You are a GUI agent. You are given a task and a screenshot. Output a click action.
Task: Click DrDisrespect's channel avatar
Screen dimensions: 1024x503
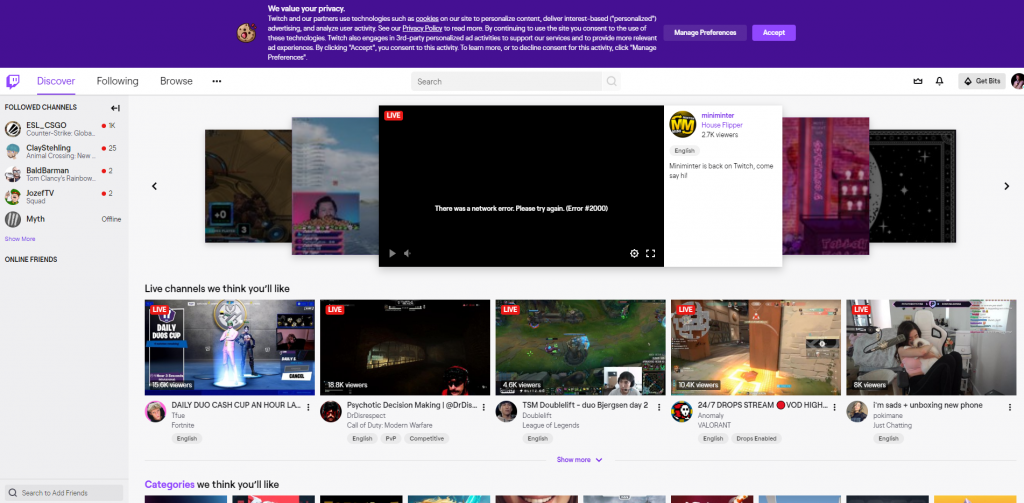(330, 412)
